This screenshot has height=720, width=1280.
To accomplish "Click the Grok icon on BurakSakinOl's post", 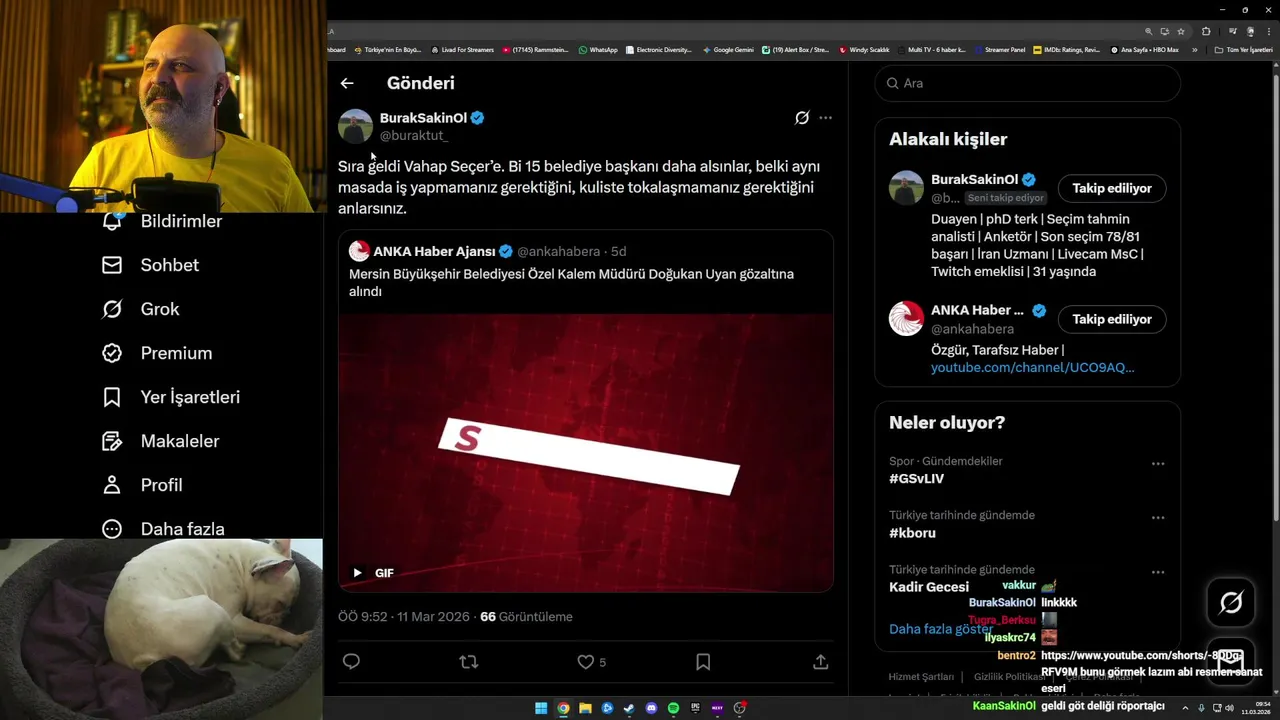I will [x=802, y=118].
